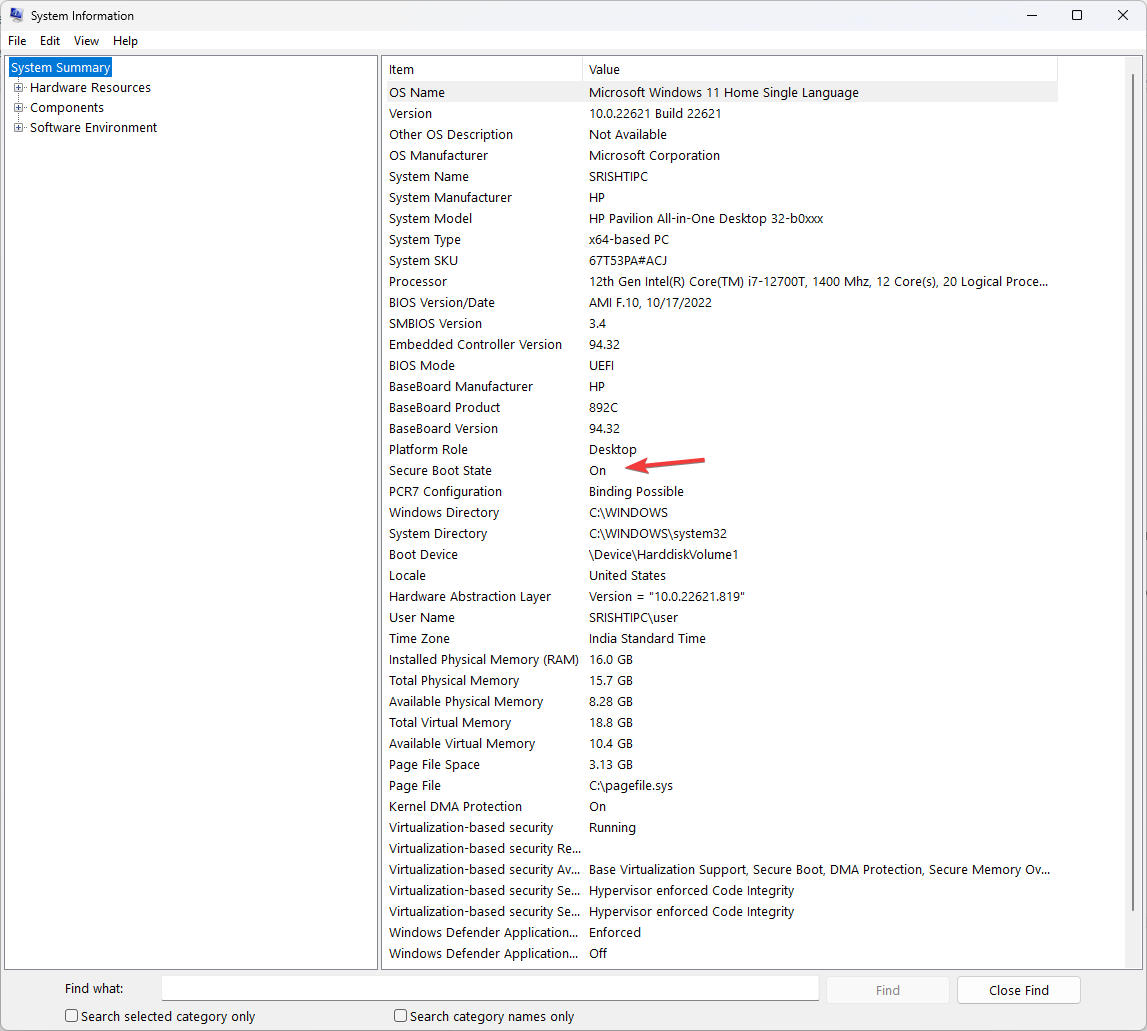This screenshot has height=1031, width=1147.
Task: Maximize the System Information window
Action: [x=1077, y=15]
